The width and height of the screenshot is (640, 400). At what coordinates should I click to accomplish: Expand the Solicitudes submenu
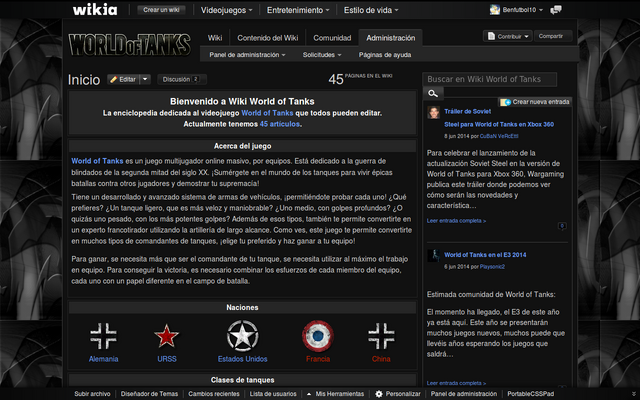[x=322, y=55]
